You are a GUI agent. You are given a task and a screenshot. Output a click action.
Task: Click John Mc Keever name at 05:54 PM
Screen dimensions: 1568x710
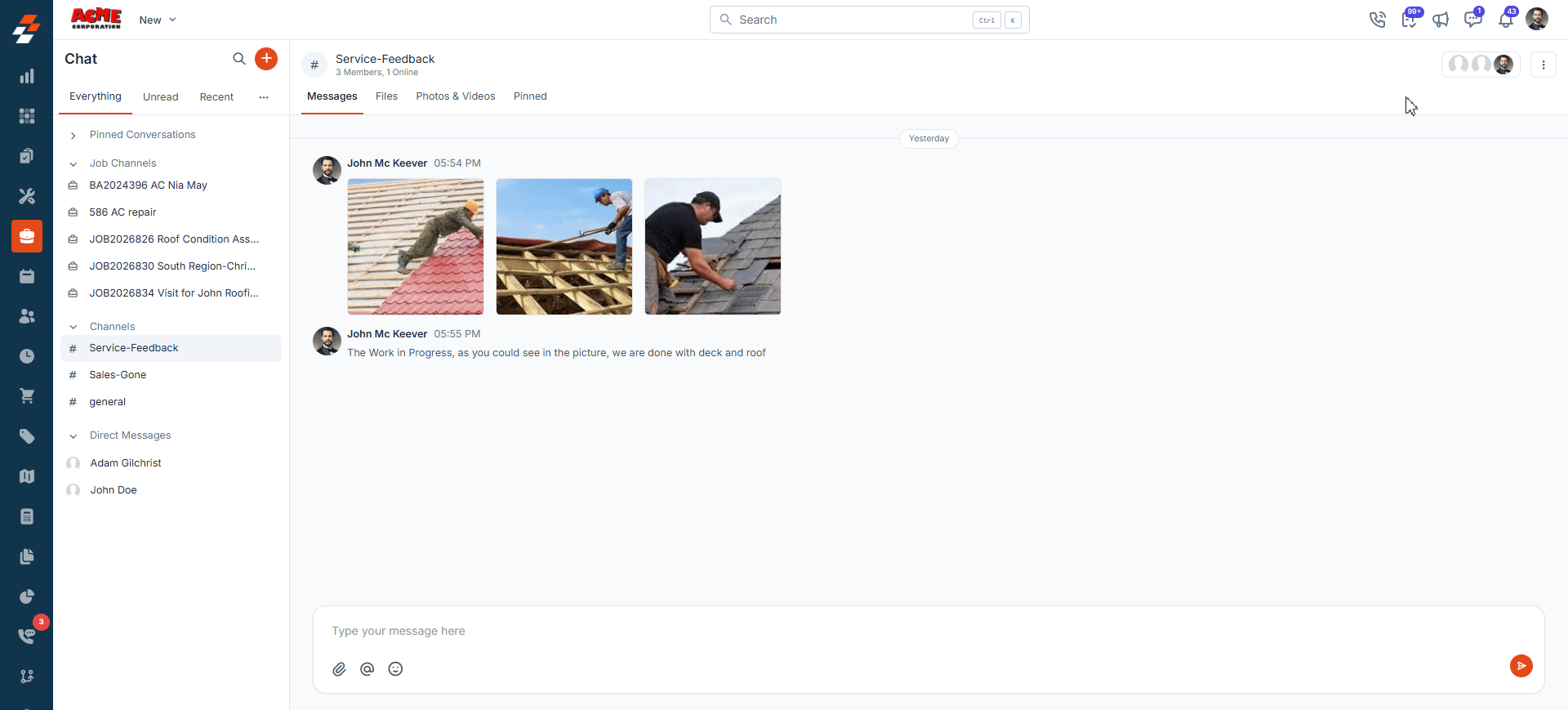click(387, 163)
